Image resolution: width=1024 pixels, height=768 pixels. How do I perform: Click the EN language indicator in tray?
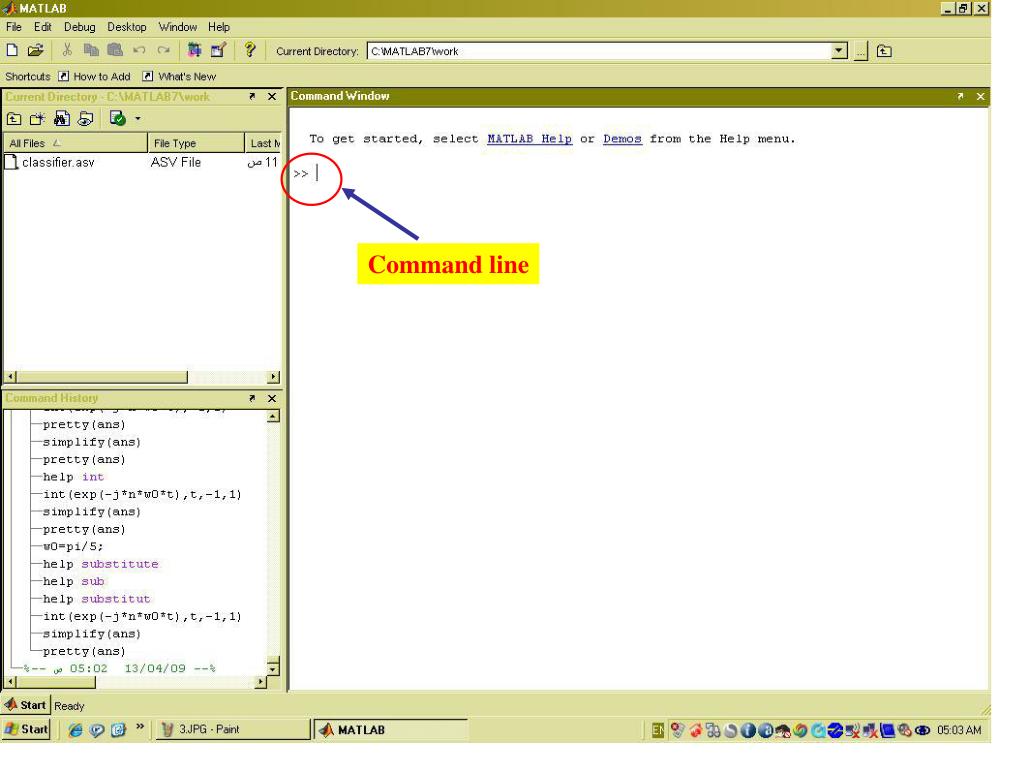[x=658, y=730]
